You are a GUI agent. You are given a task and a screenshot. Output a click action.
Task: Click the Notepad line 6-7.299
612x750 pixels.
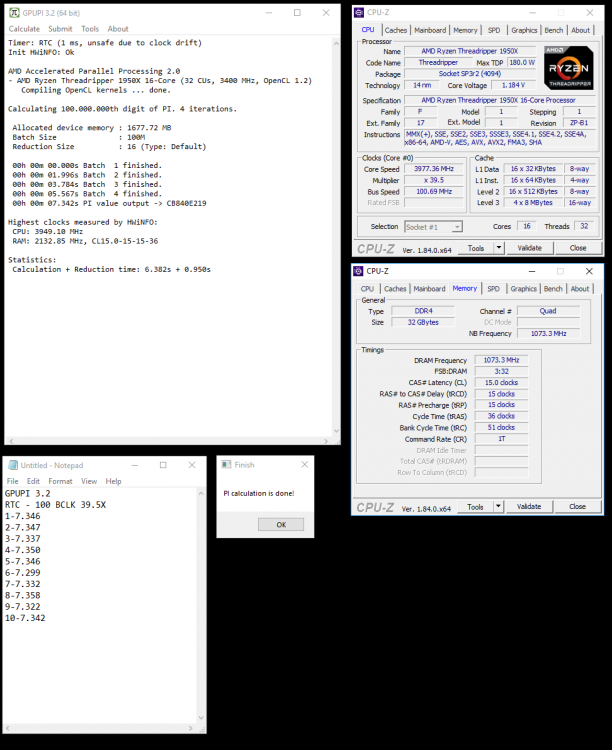pos(23,573)
